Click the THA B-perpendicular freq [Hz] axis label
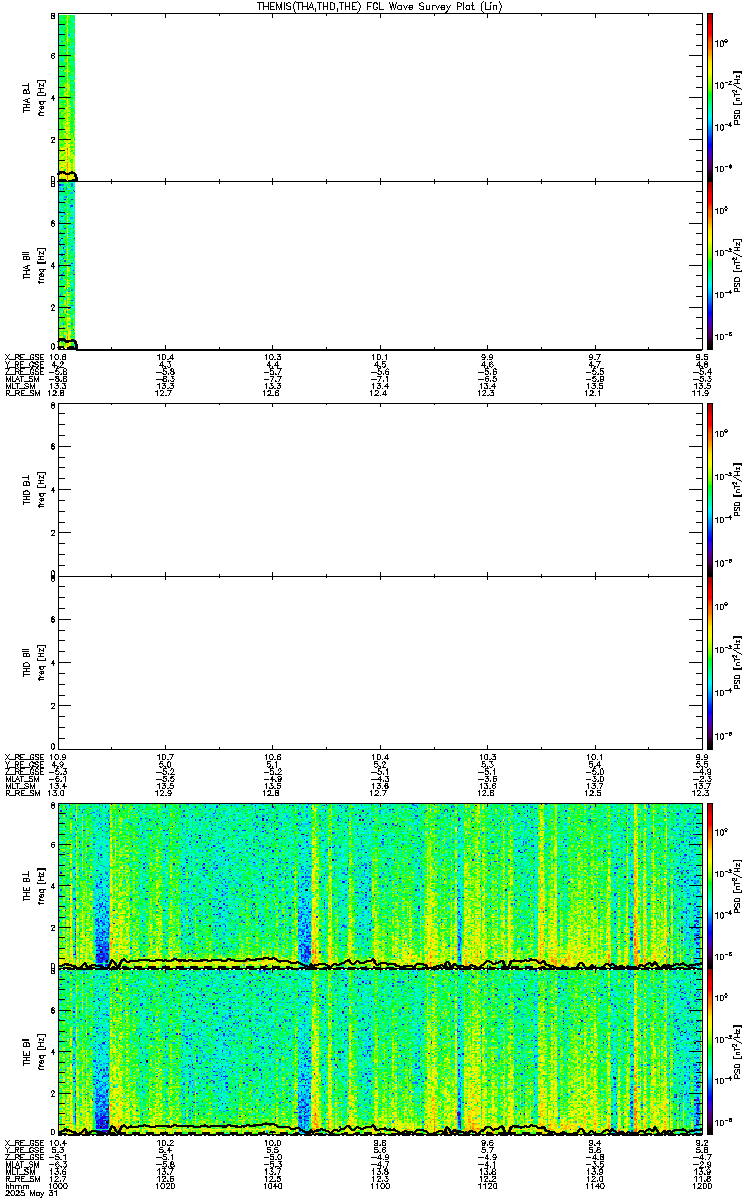The height and width of the screenshot is (1200, 750). [x=40, y=97]
